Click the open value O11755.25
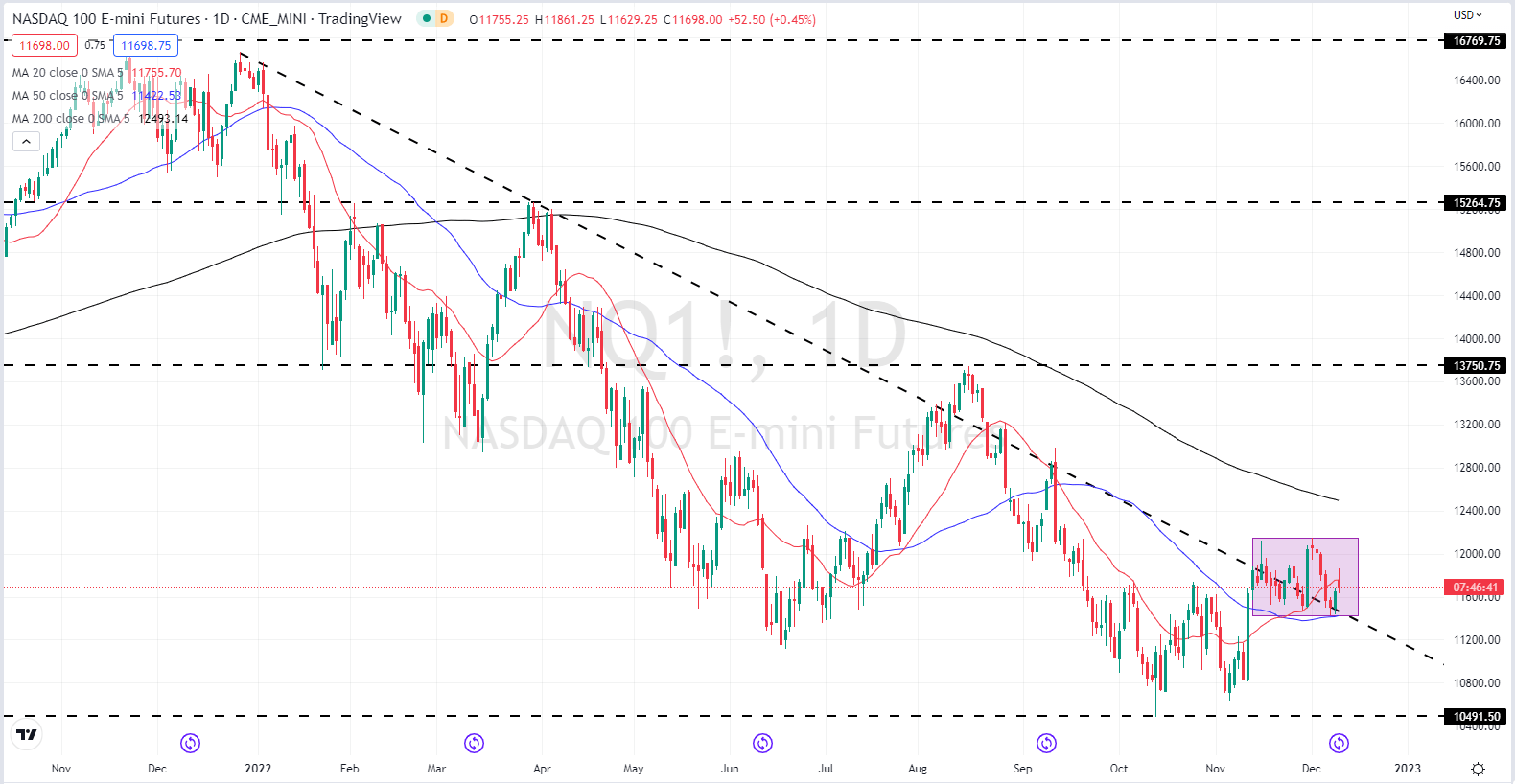Screen dimensions: 1515x784 coord(500,19)
